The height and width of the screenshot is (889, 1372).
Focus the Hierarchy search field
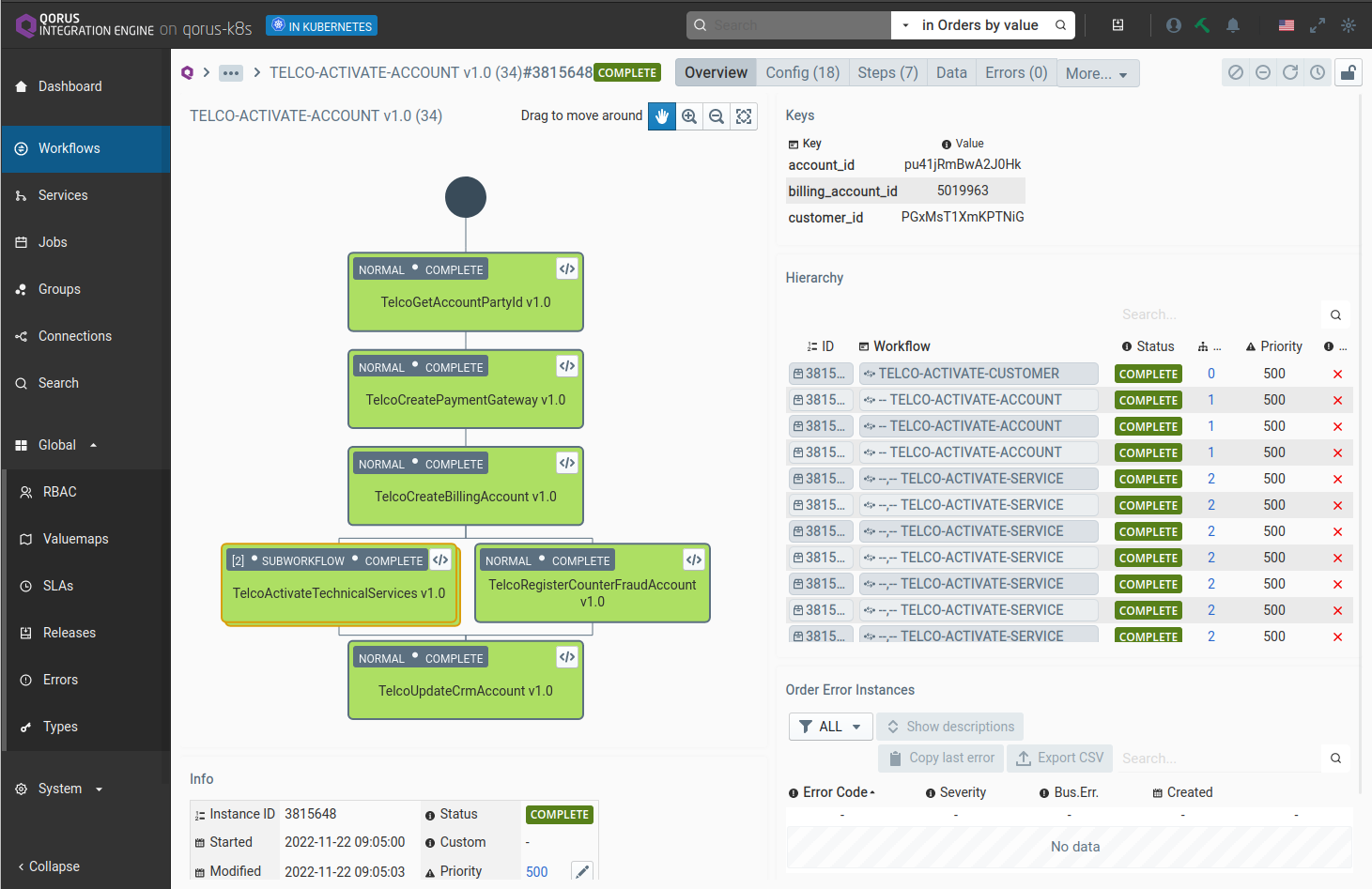click(1219, 314)
